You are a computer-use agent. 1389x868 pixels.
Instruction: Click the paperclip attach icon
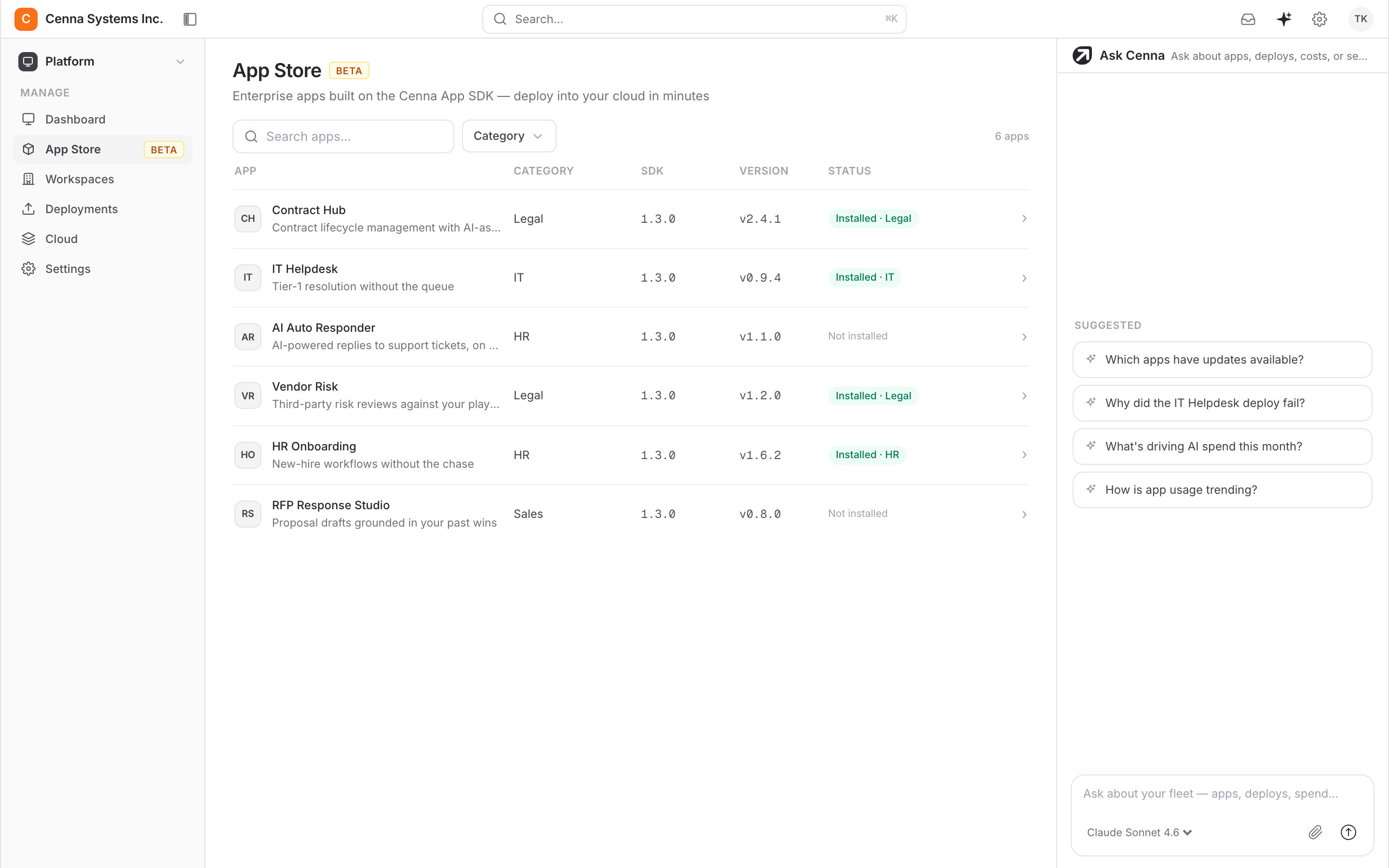click(x=1315, y=832)
